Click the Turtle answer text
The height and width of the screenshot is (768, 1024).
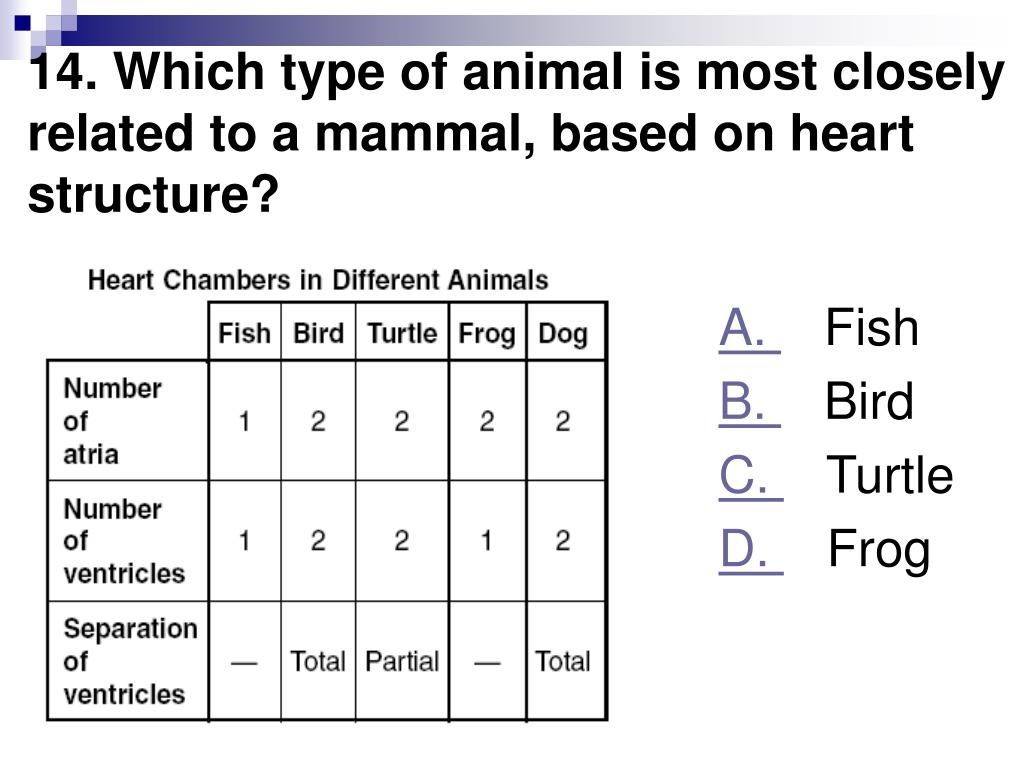click(889, 475)
